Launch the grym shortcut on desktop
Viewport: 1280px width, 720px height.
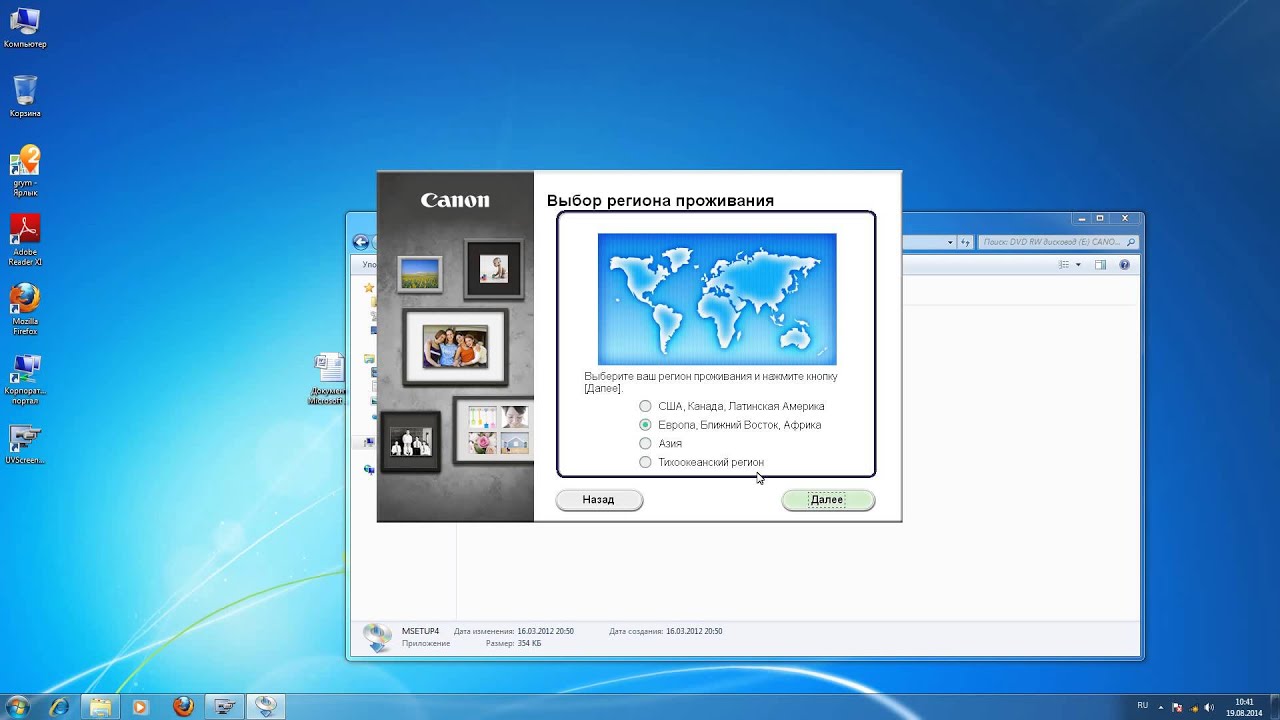pos(25,172)
